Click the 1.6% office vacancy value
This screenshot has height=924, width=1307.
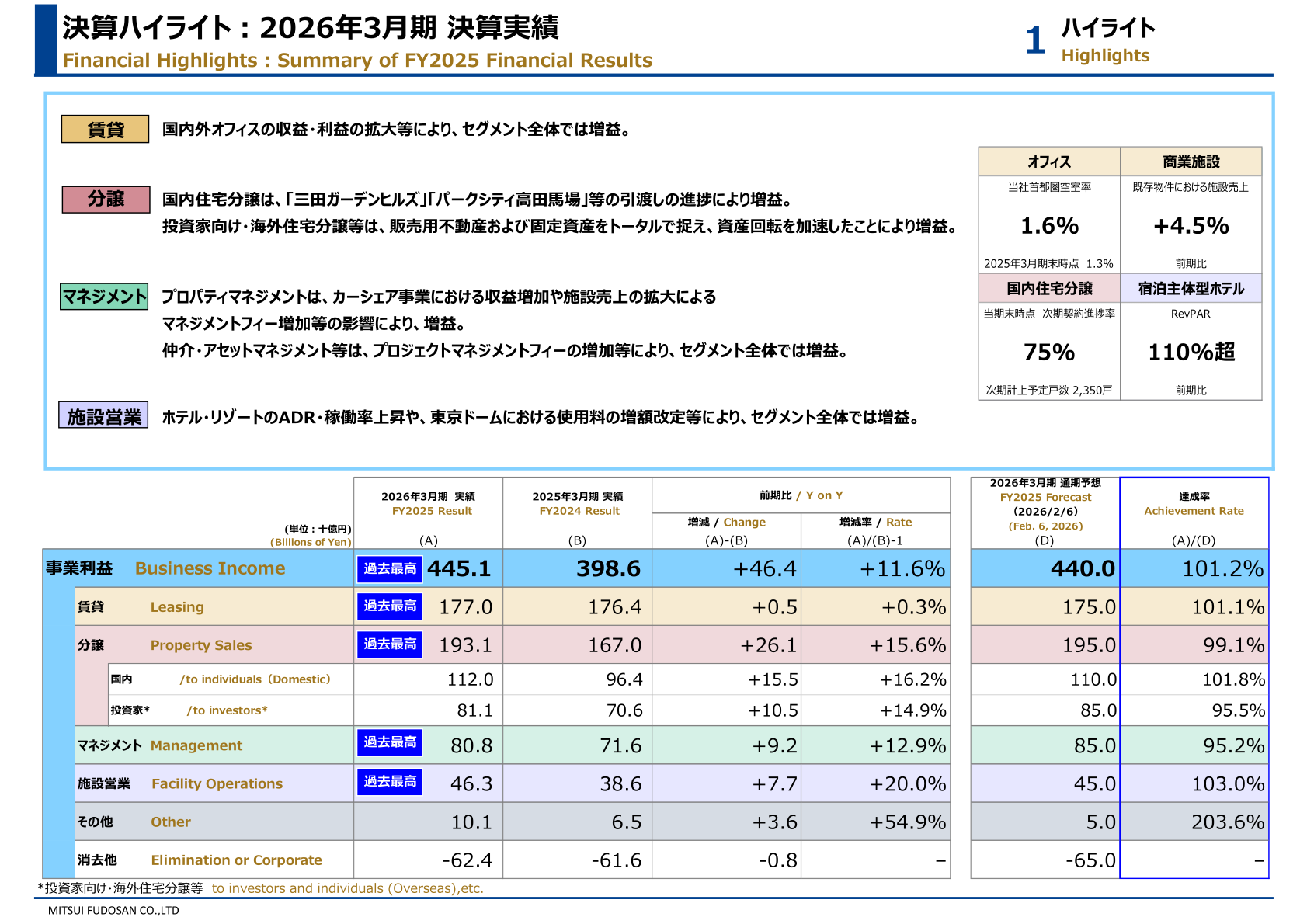(1049, 225)
